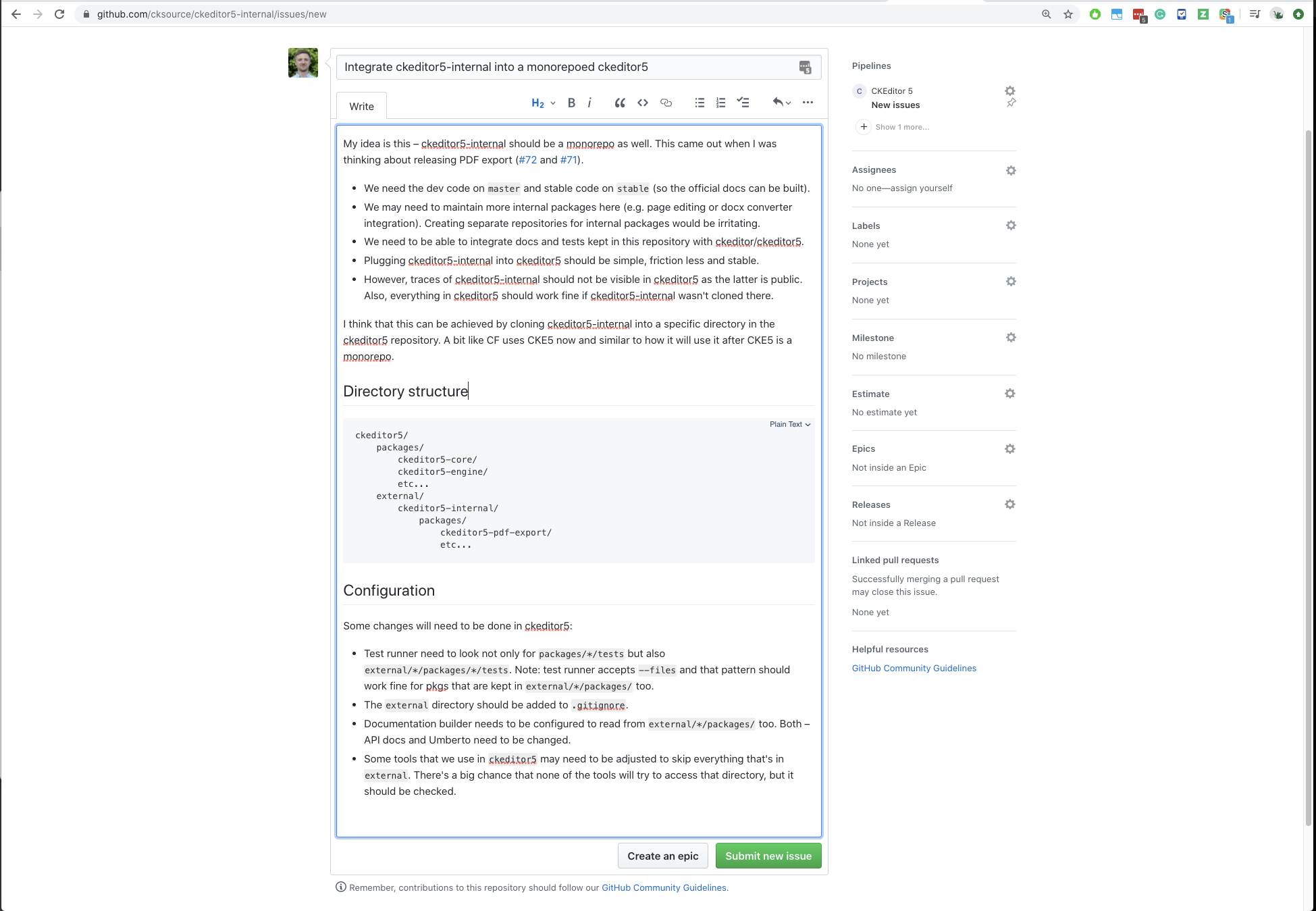Add a task list to the issue body
The image size is (1316, 911).
743,103
